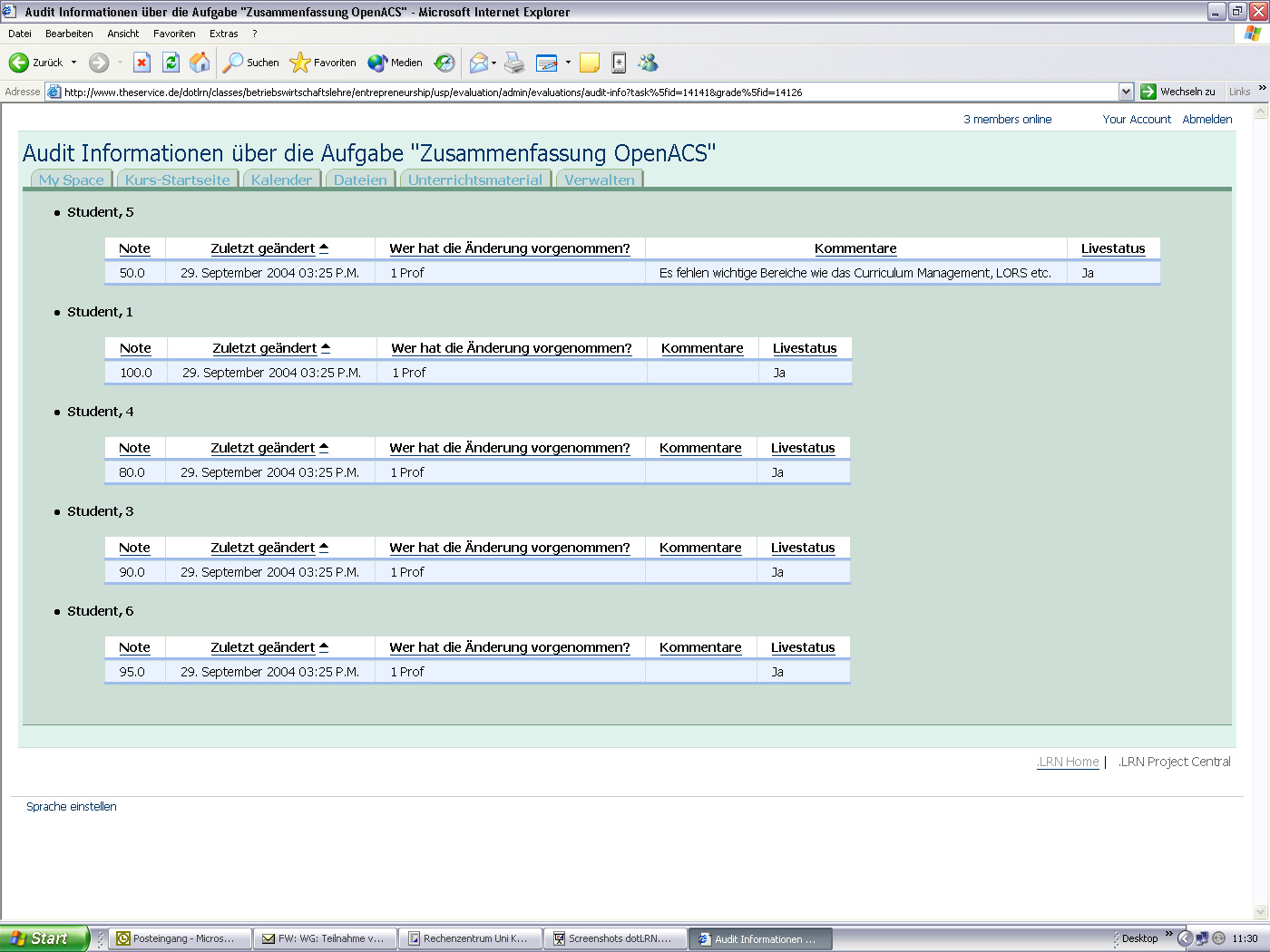
Task: Open mail with the envelope icon
Action: point(479,63)
